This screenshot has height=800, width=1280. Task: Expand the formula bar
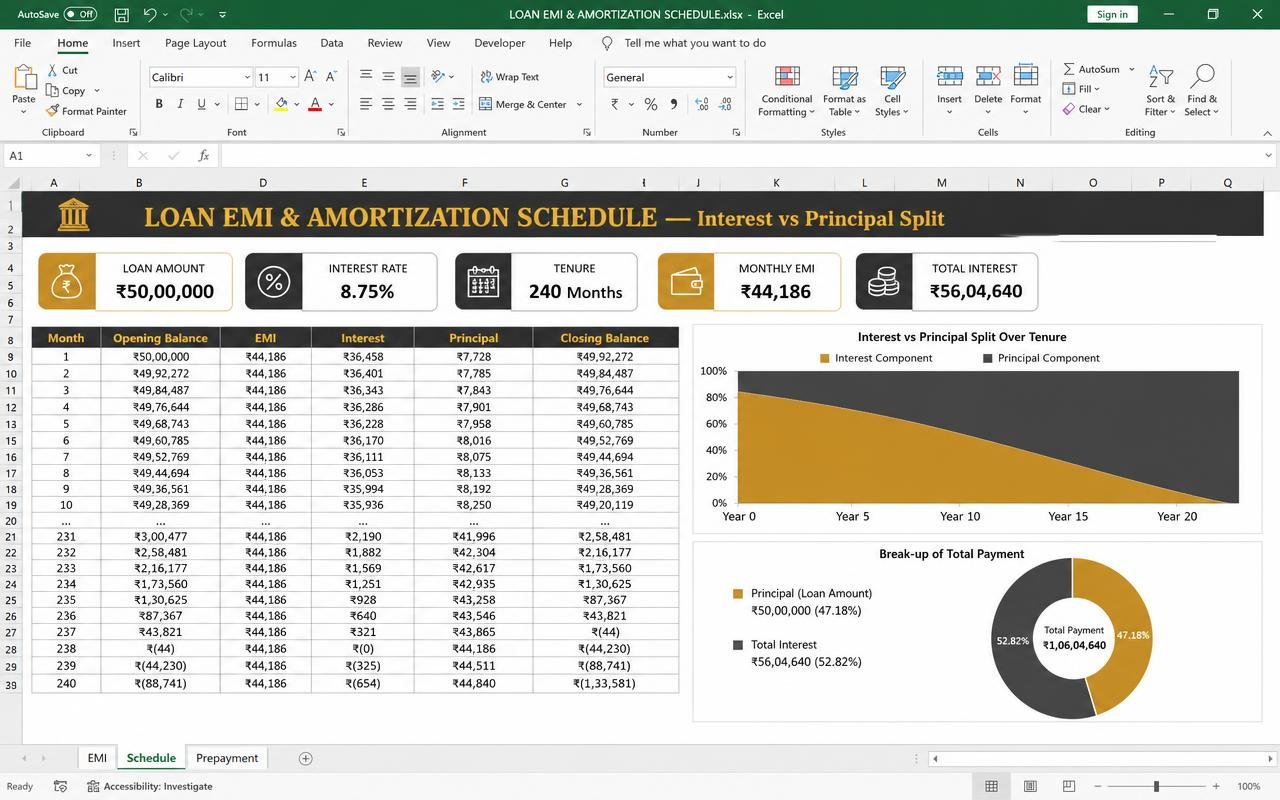click(1269, 155)
